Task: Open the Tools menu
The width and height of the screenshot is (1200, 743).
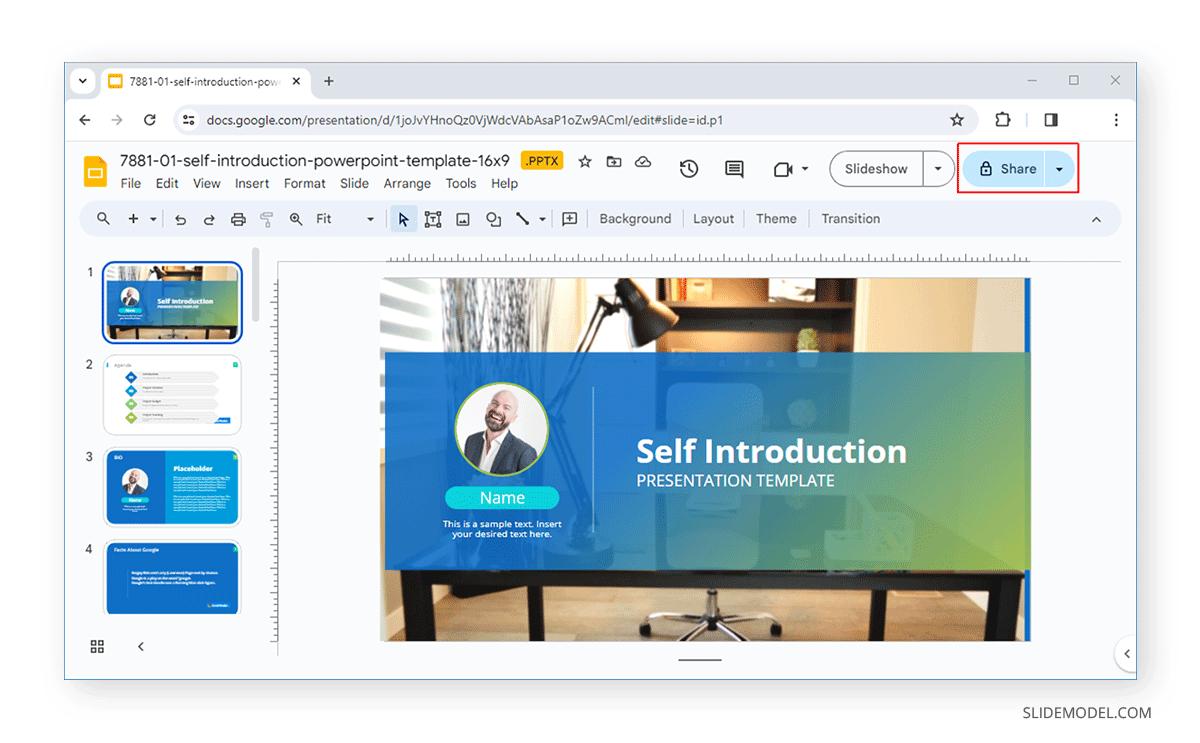Action: (461, 184)
